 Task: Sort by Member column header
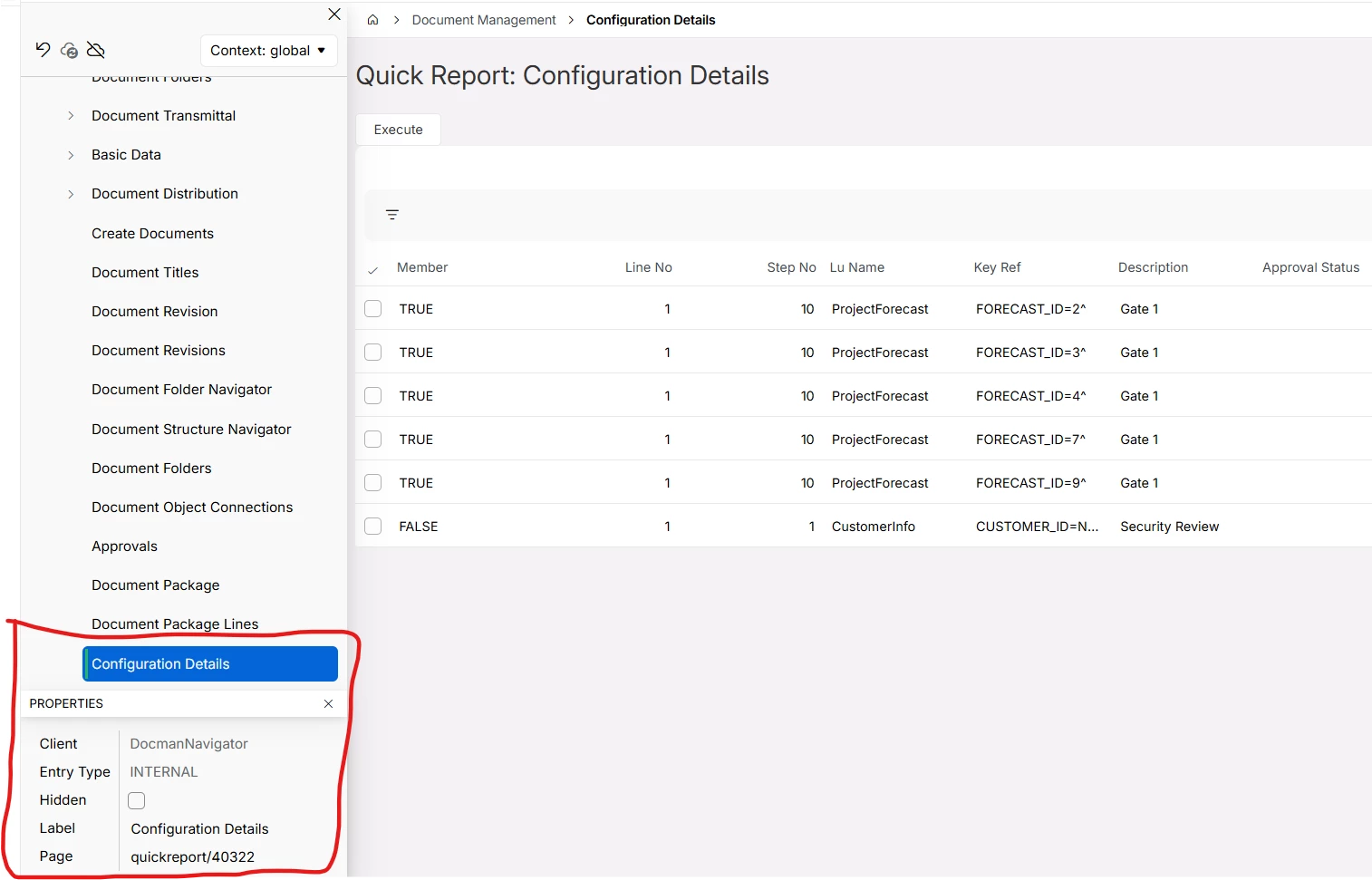(x=422, y=267)
